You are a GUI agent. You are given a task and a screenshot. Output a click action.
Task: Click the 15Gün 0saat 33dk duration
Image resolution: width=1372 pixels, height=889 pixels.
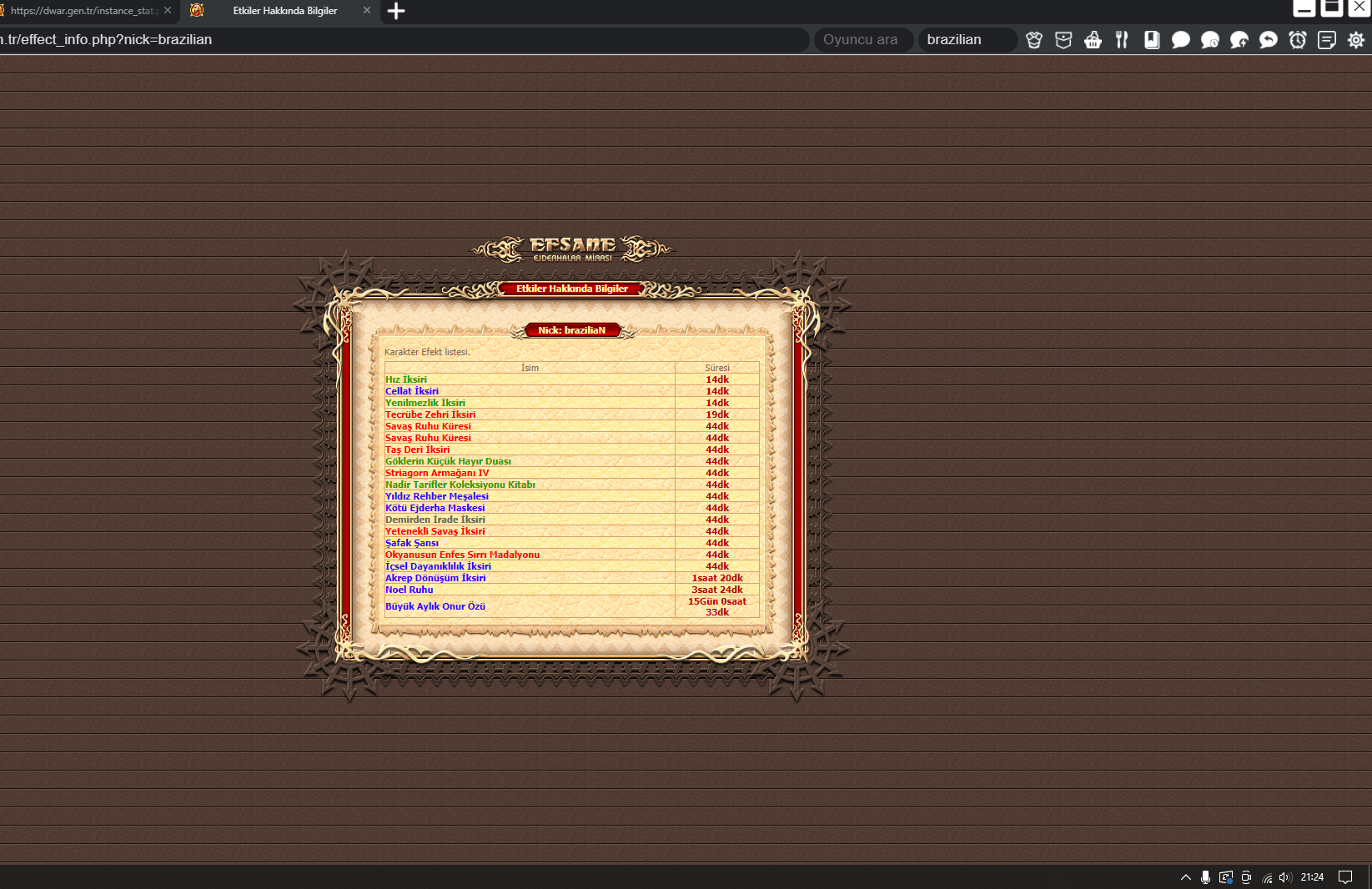click(x=717, y=606)
